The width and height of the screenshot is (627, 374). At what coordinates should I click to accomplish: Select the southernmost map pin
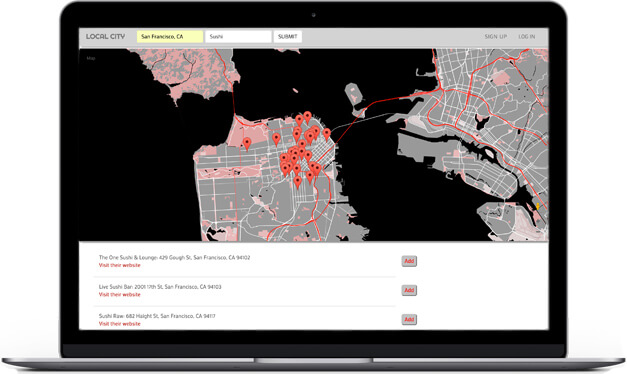297,182
